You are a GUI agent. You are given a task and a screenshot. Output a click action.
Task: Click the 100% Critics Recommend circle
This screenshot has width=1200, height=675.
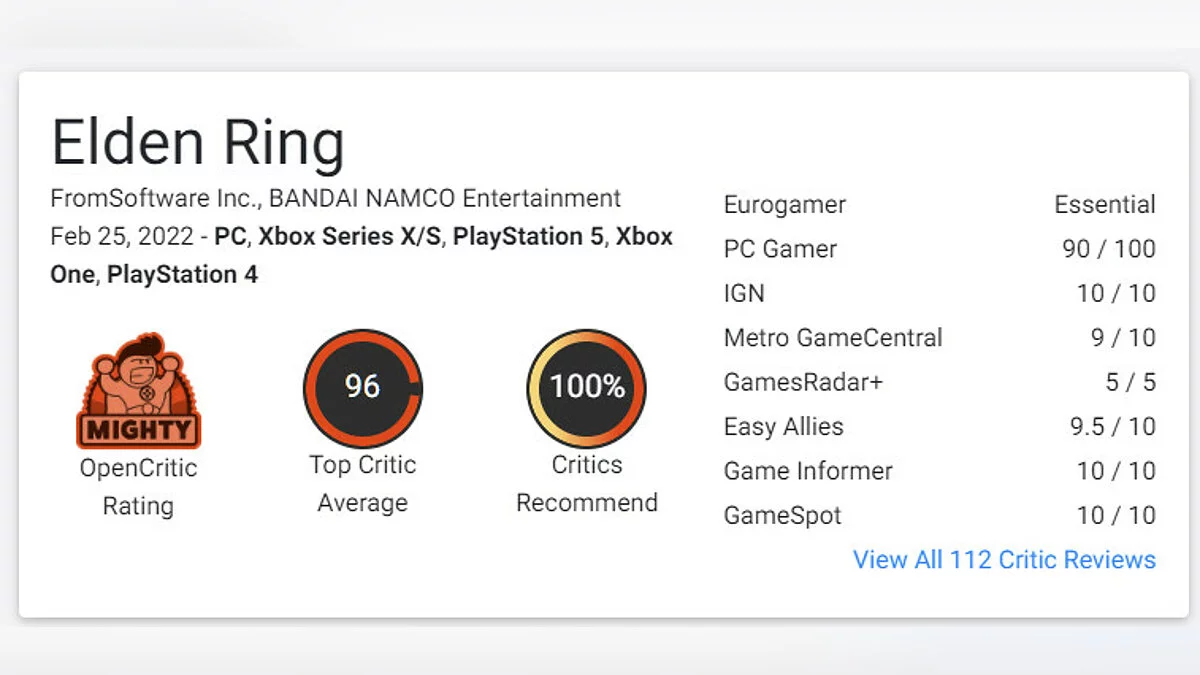coord(586,388)
